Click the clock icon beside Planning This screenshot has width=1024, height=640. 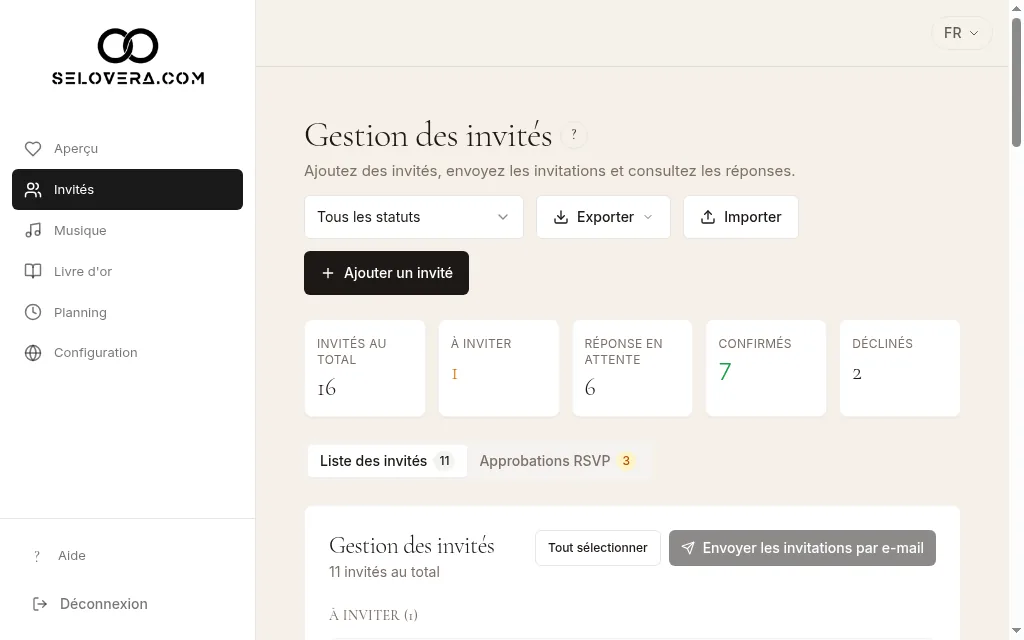click(x=33, y=312)
